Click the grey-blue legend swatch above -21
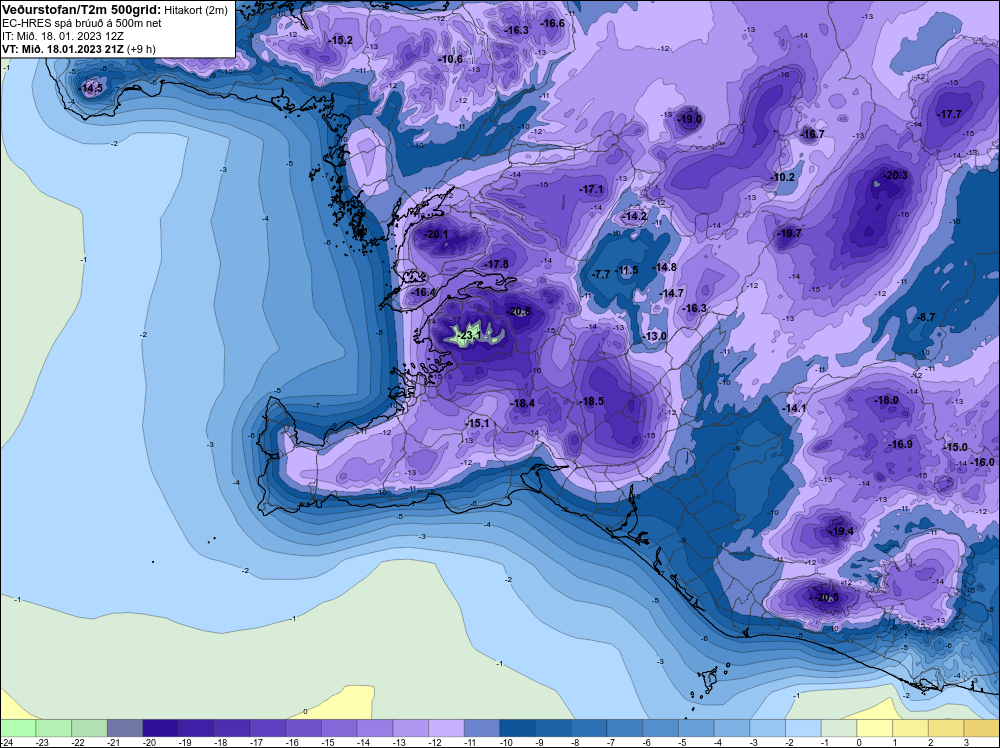The height and width of the screenshot is (748, 1000). pyautogui.click(x=125, y=728)
